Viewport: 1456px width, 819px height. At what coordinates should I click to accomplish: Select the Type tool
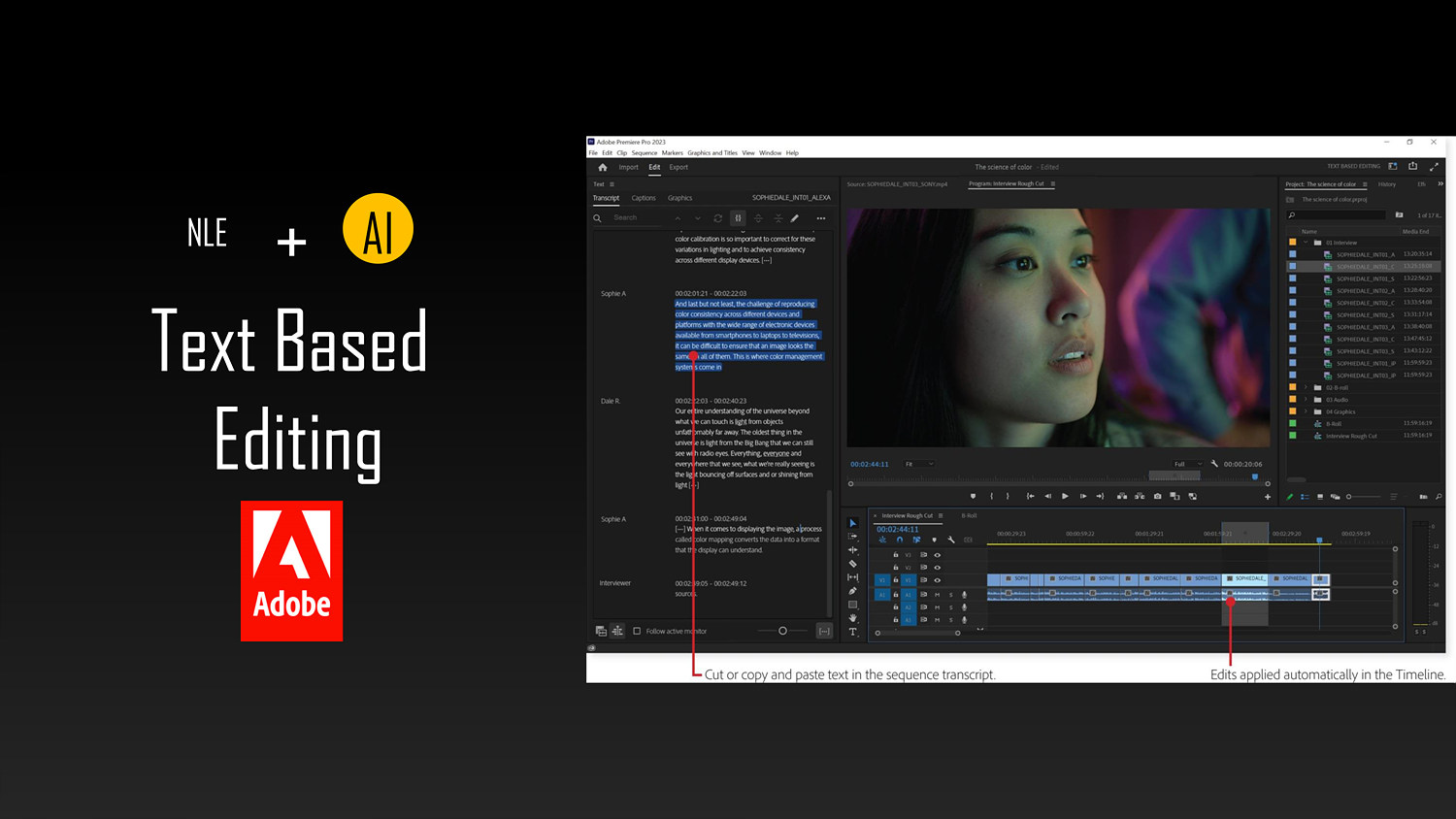point(853,632)
